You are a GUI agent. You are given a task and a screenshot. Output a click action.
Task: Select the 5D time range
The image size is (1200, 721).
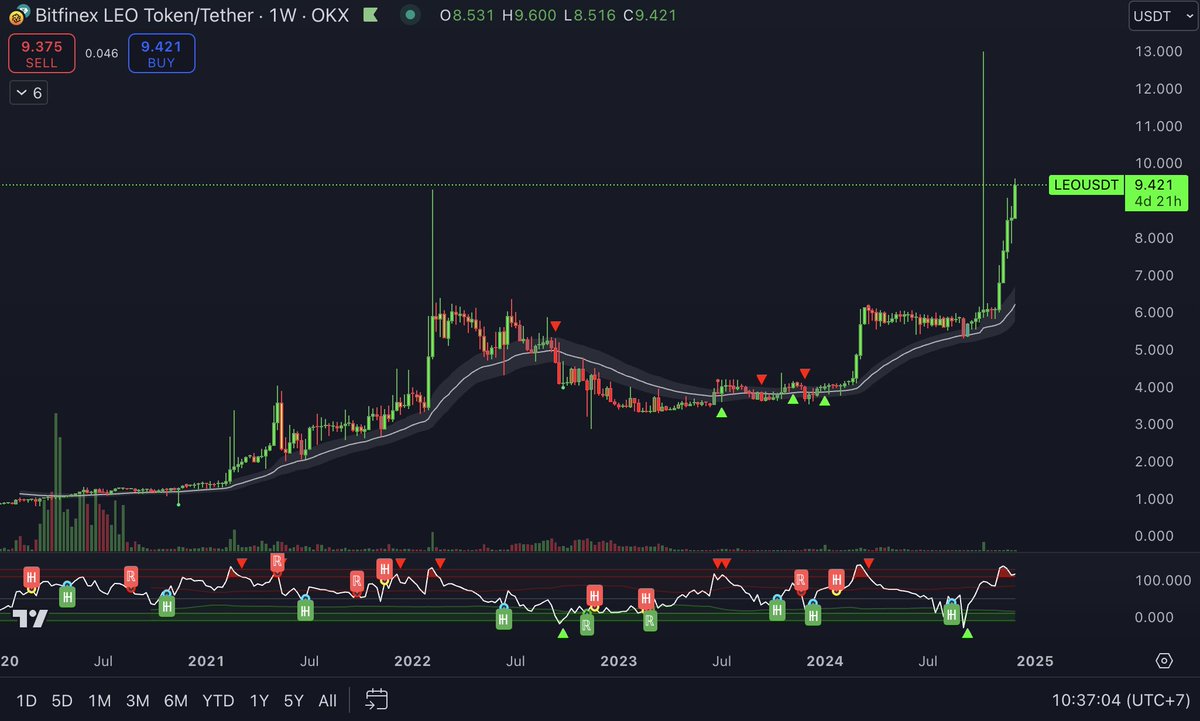62,700
